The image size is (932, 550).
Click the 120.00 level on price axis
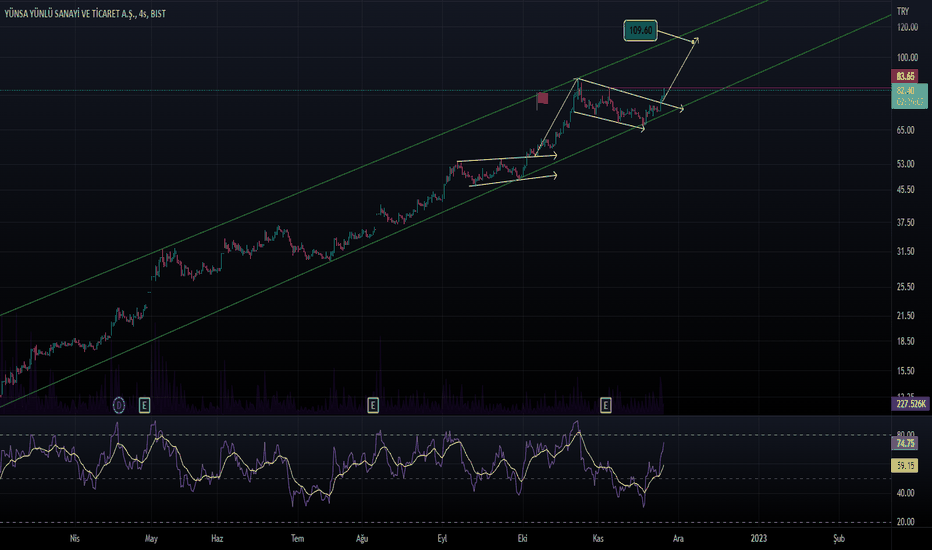907,28
